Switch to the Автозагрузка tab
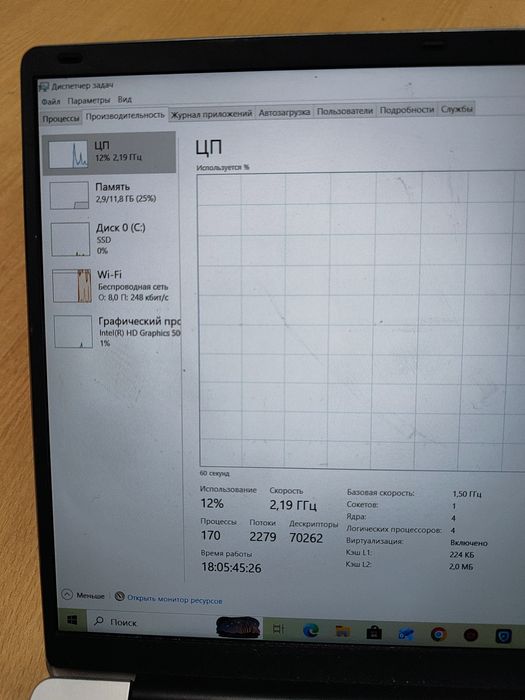Image resolution: width=525 pixels, height=700 pixels. (284, 112)
